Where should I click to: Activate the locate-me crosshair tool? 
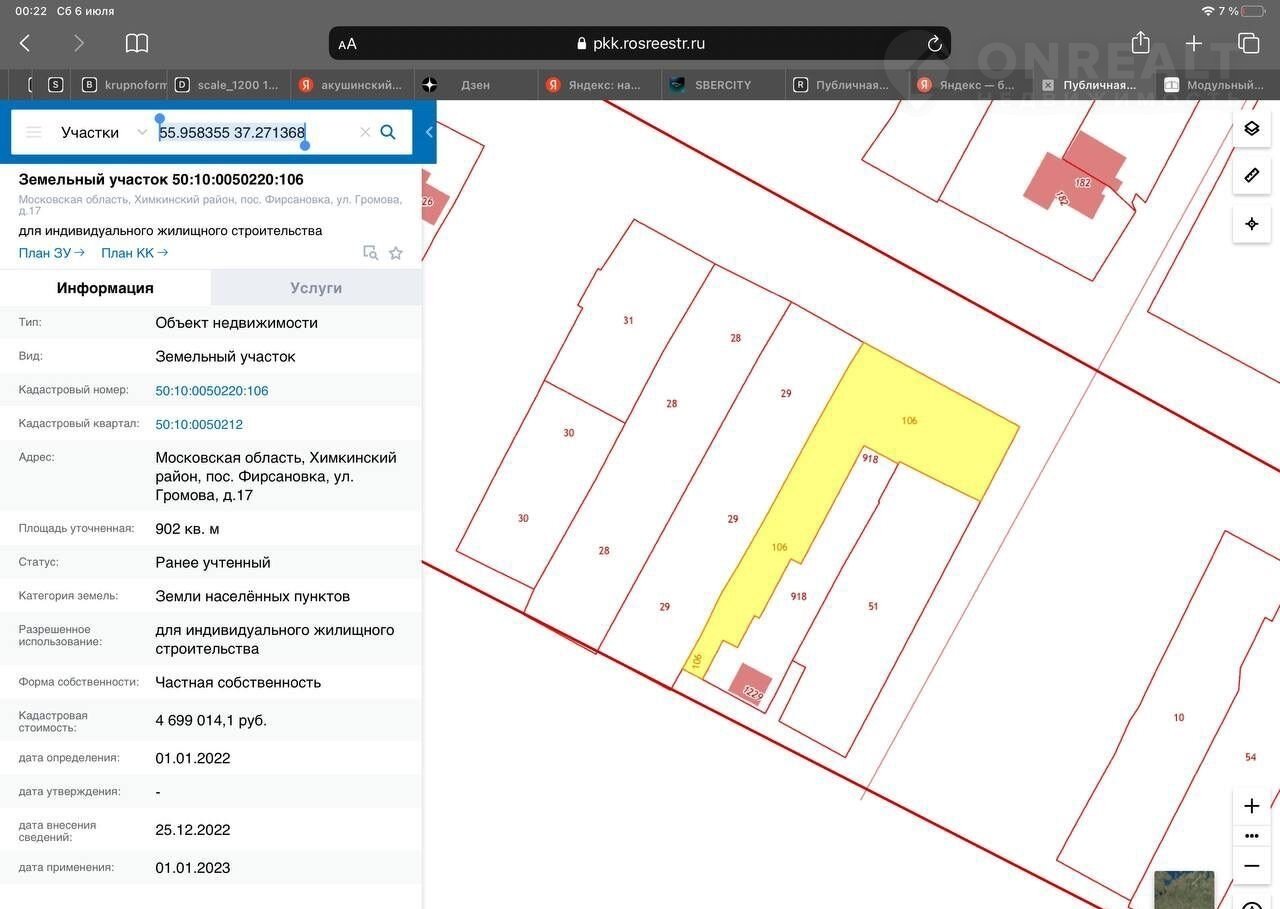(x=1251, y=224)
